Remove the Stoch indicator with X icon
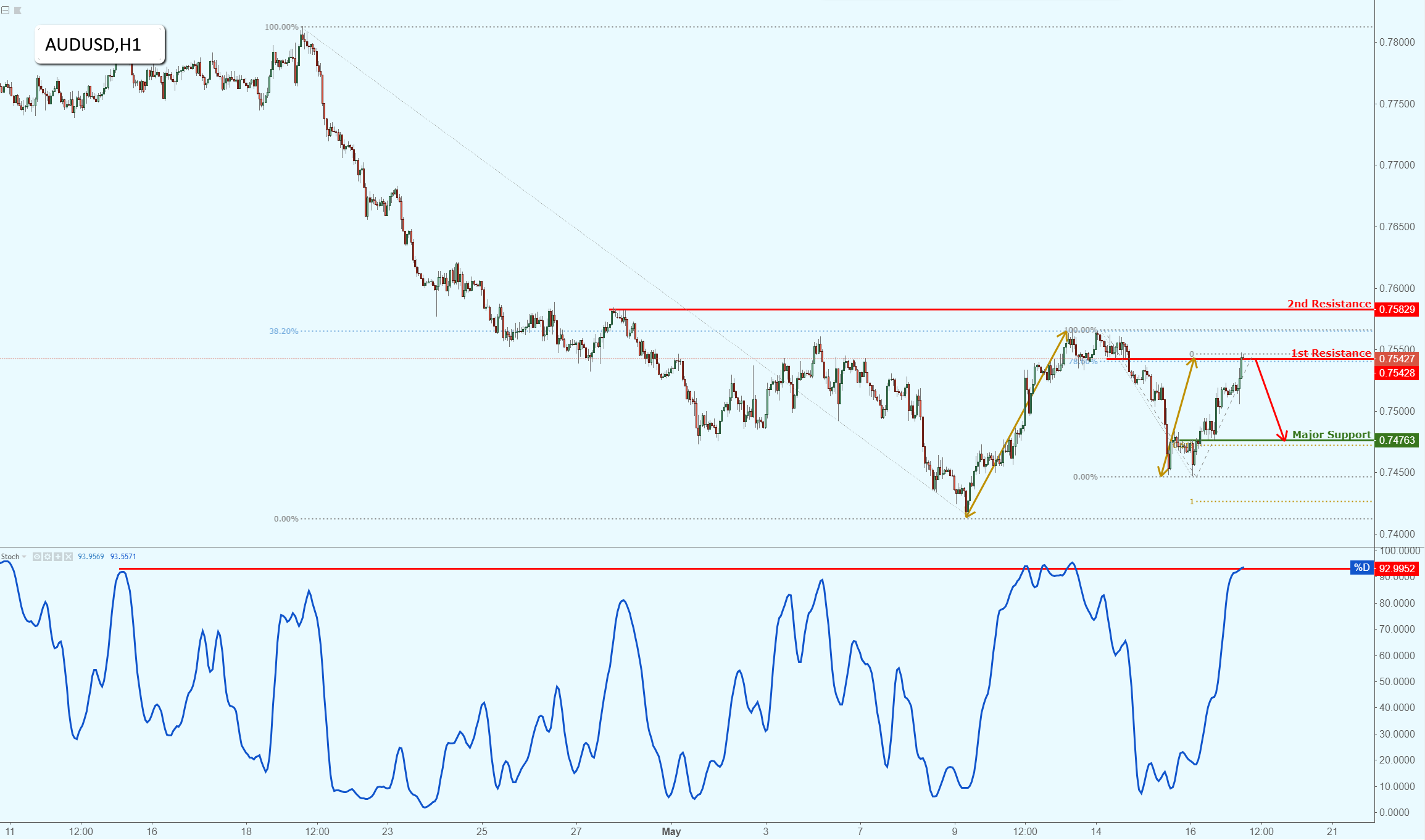Viewport: 1425px width, 840px height. point(69,557)
